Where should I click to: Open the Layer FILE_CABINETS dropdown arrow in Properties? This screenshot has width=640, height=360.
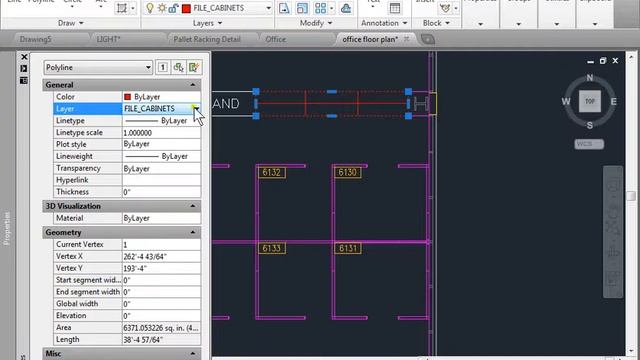pos(196,109)
